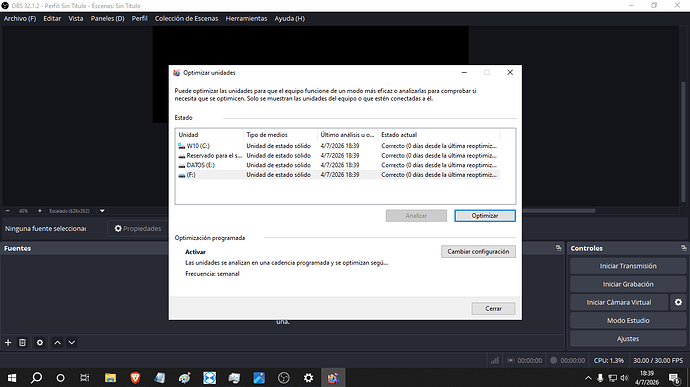Show hidden system tray icons chevron
Viewport: 690px width, 387px height.
click(x=588, y=378)
